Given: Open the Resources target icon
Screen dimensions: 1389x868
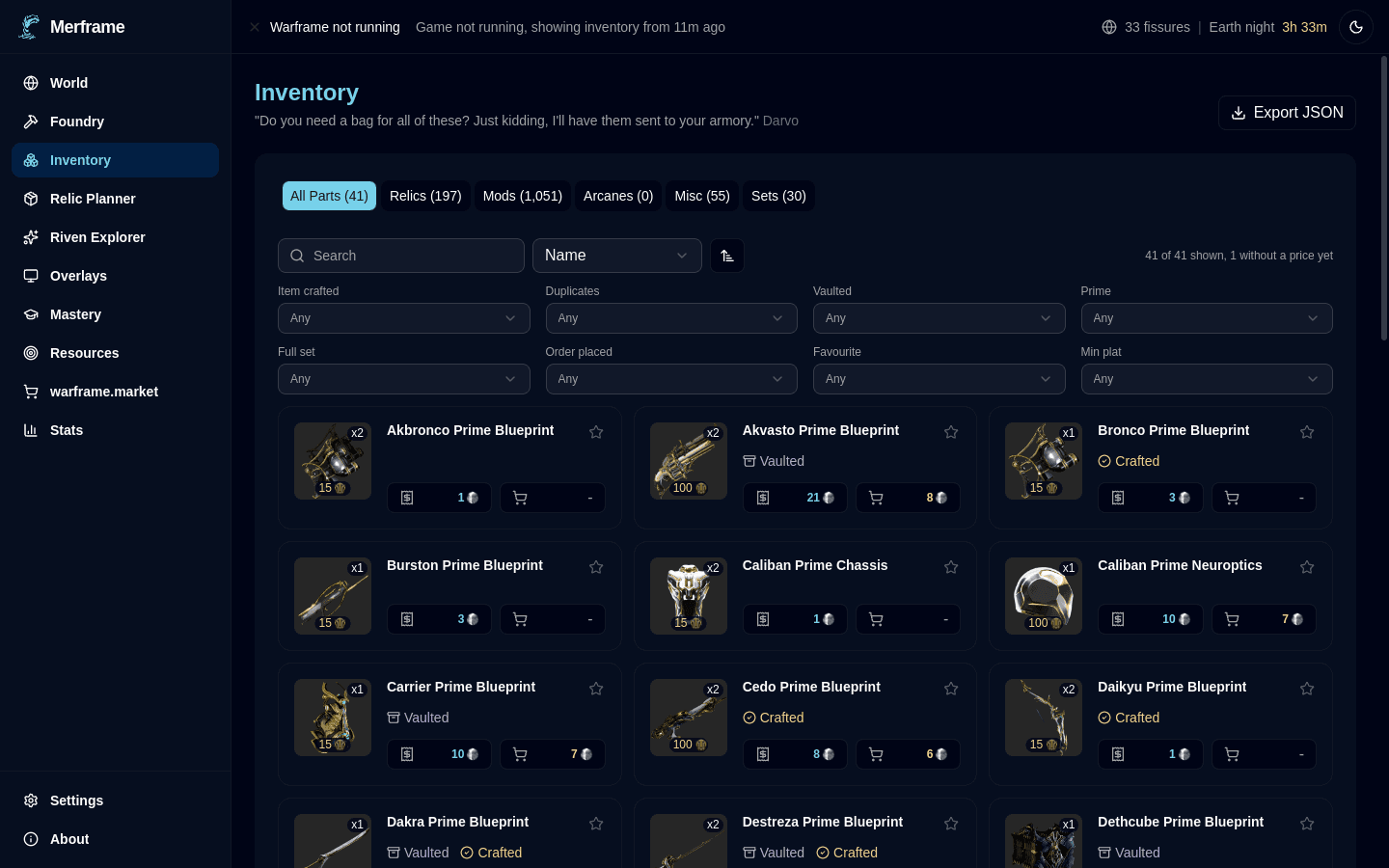Looking at the screenshot, I should click(31, 353).
